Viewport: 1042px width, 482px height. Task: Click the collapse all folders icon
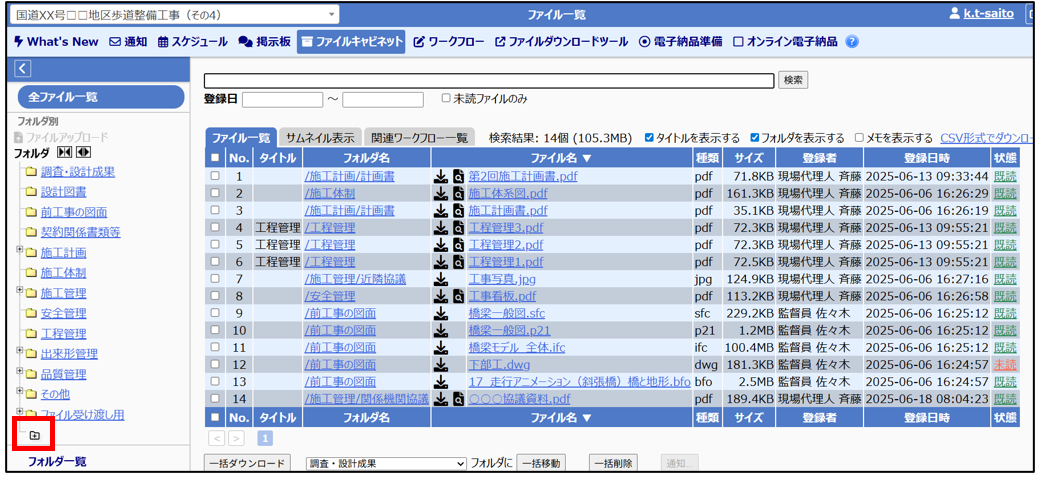pos(64,153)
